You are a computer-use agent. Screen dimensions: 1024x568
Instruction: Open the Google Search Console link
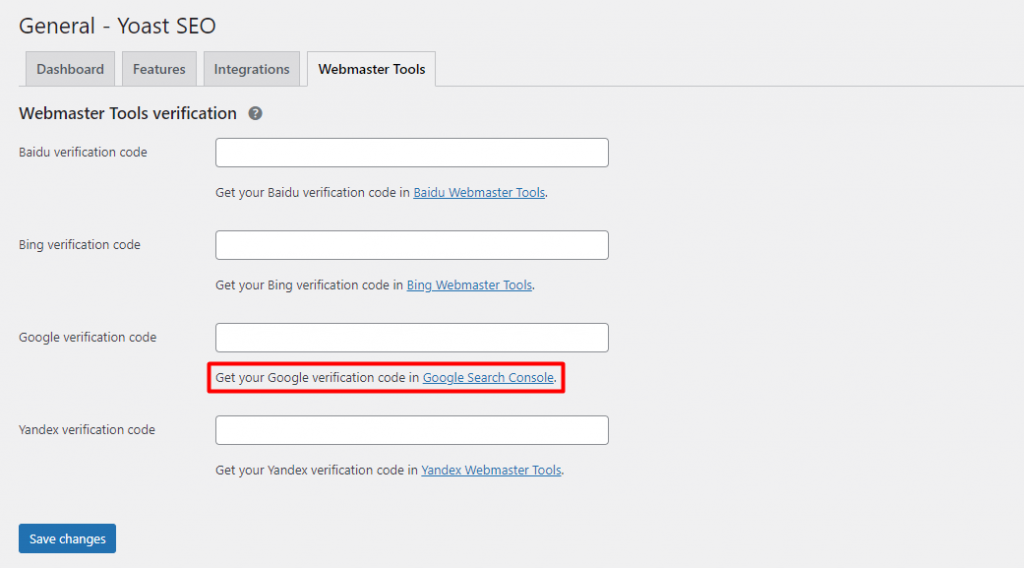coord(488,378)
